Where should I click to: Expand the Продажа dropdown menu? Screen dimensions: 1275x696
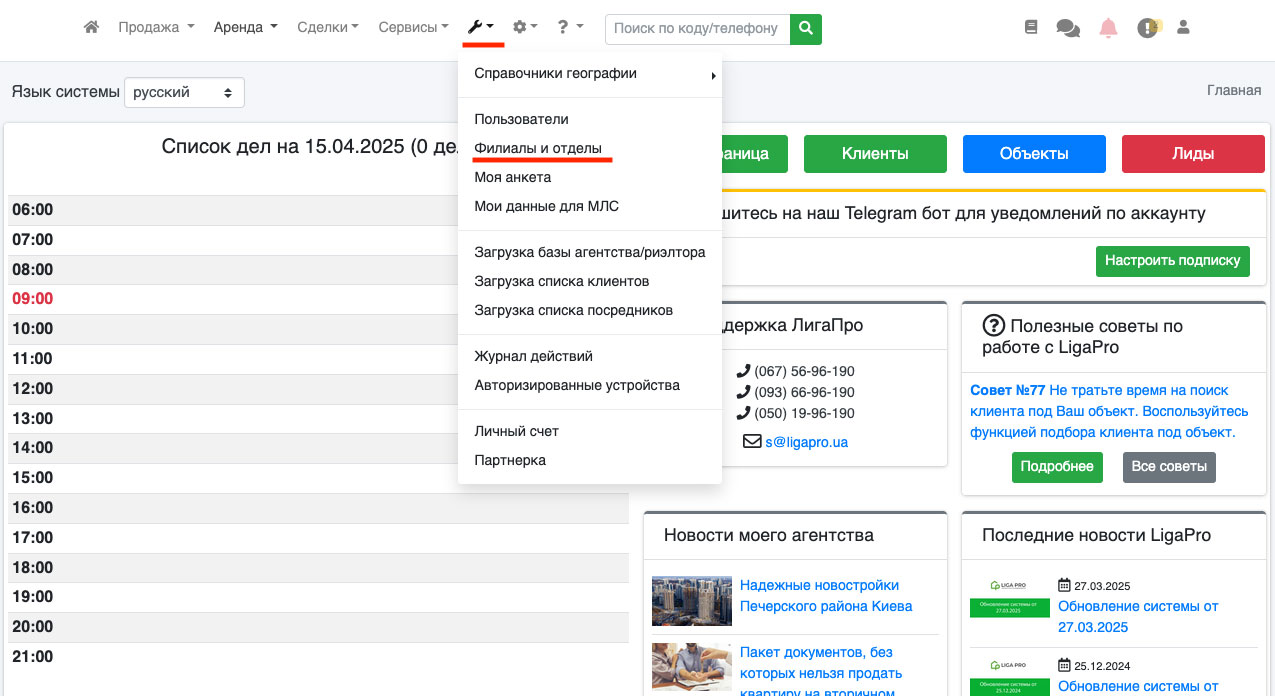(156, 28)
